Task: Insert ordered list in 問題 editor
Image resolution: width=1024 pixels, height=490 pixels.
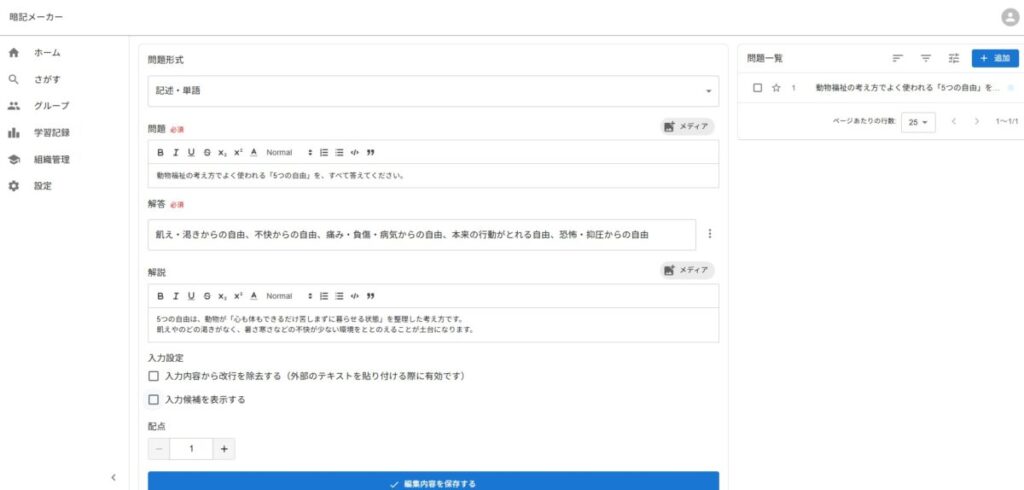Action: tap(324, 152)
